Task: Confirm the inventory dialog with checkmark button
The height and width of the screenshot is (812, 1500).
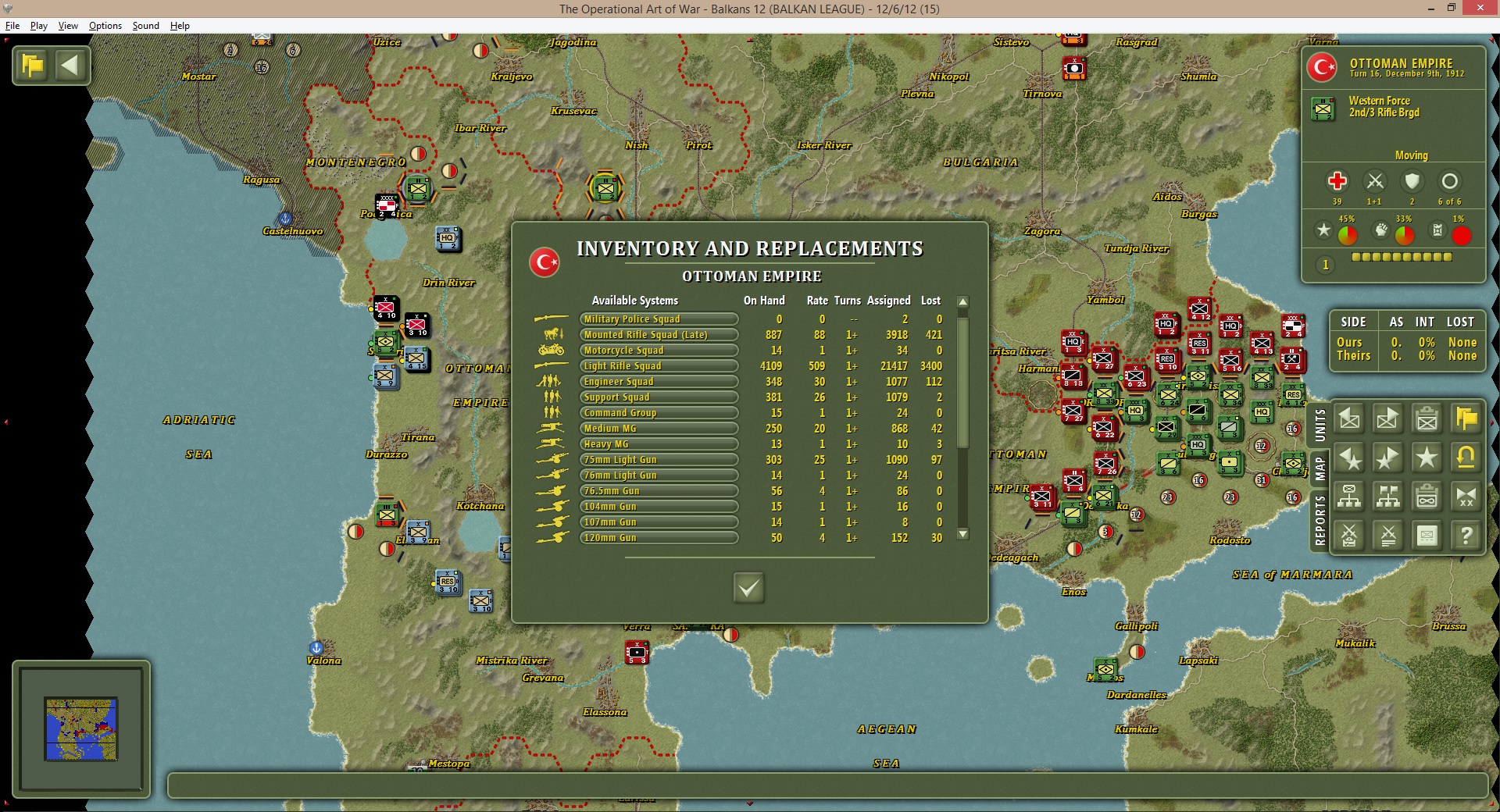Action: point(748,588)
